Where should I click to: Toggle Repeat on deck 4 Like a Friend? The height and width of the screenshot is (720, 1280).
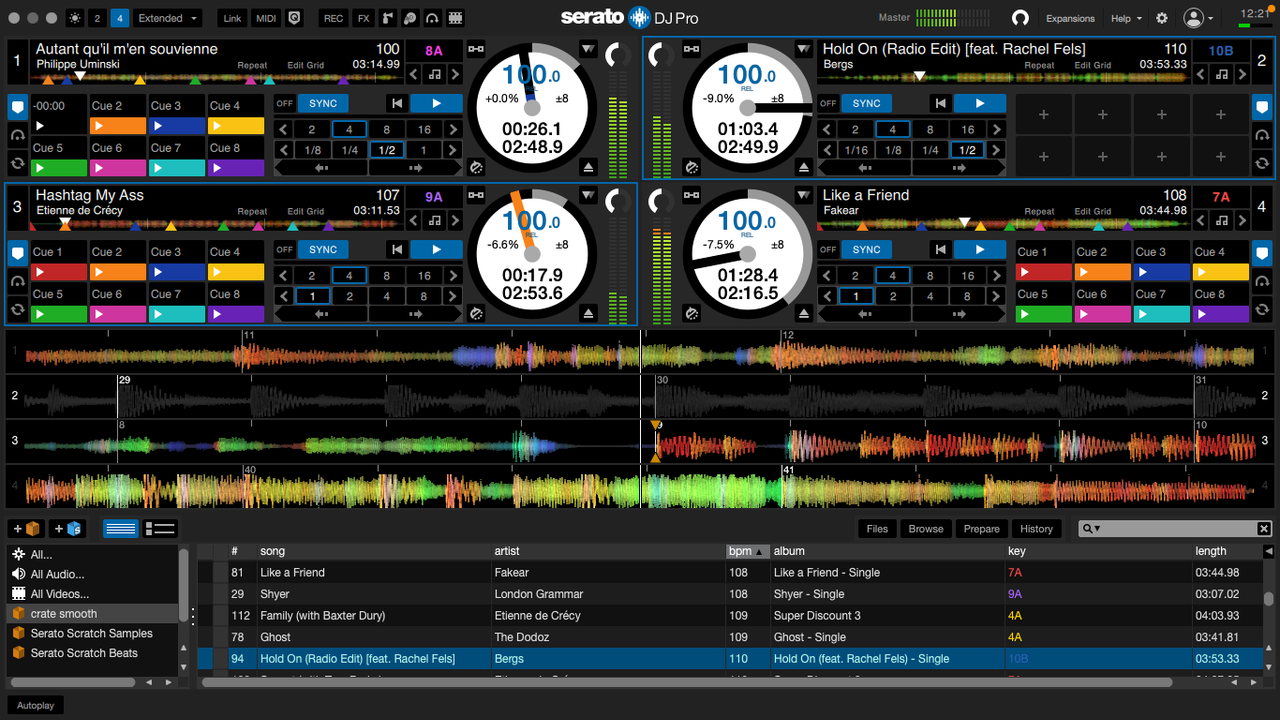tap(1039, 211)
